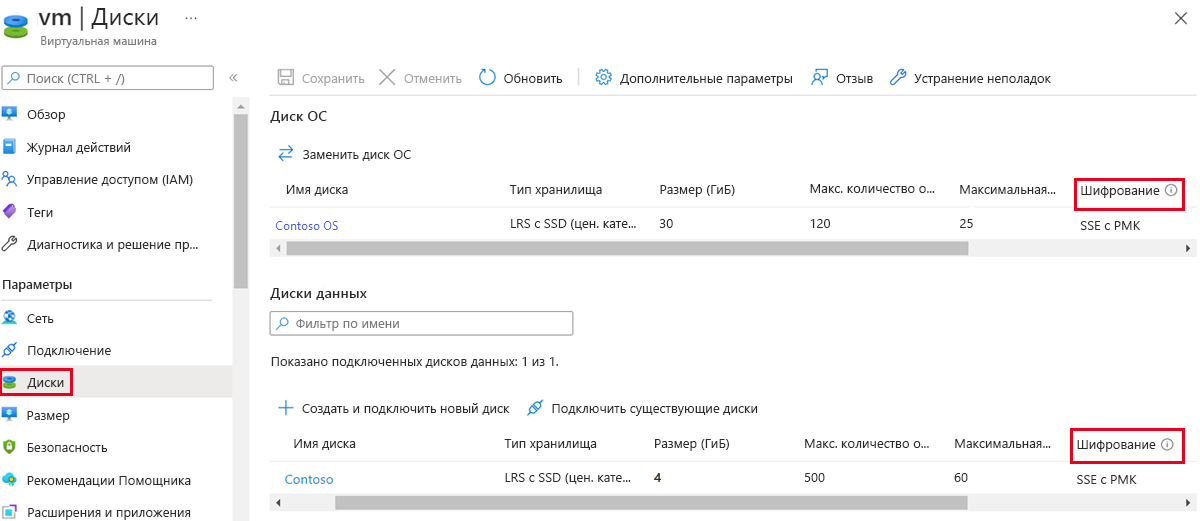Click the Отзыв feedback icon

(820, 78)
